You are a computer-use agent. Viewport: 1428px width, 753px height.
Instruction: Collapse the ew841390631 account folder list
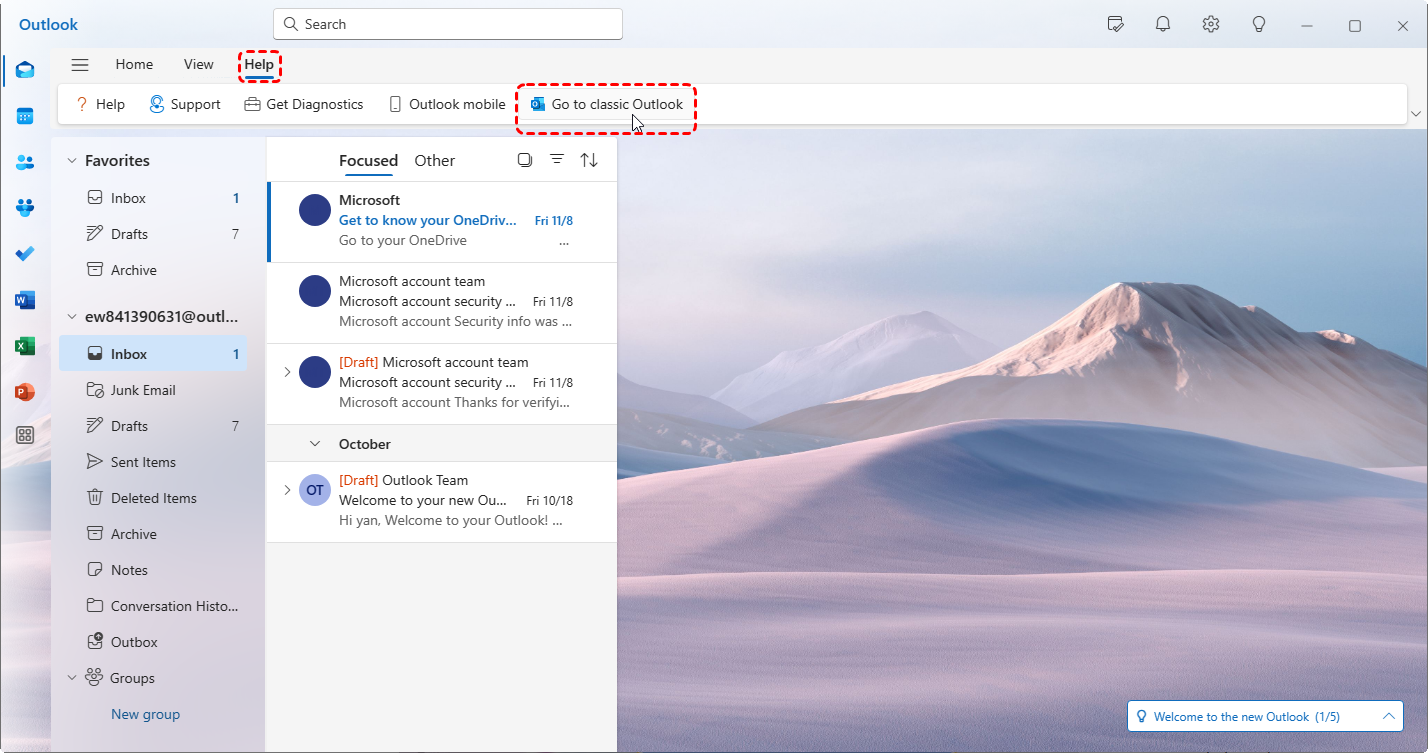pos(72,317)
